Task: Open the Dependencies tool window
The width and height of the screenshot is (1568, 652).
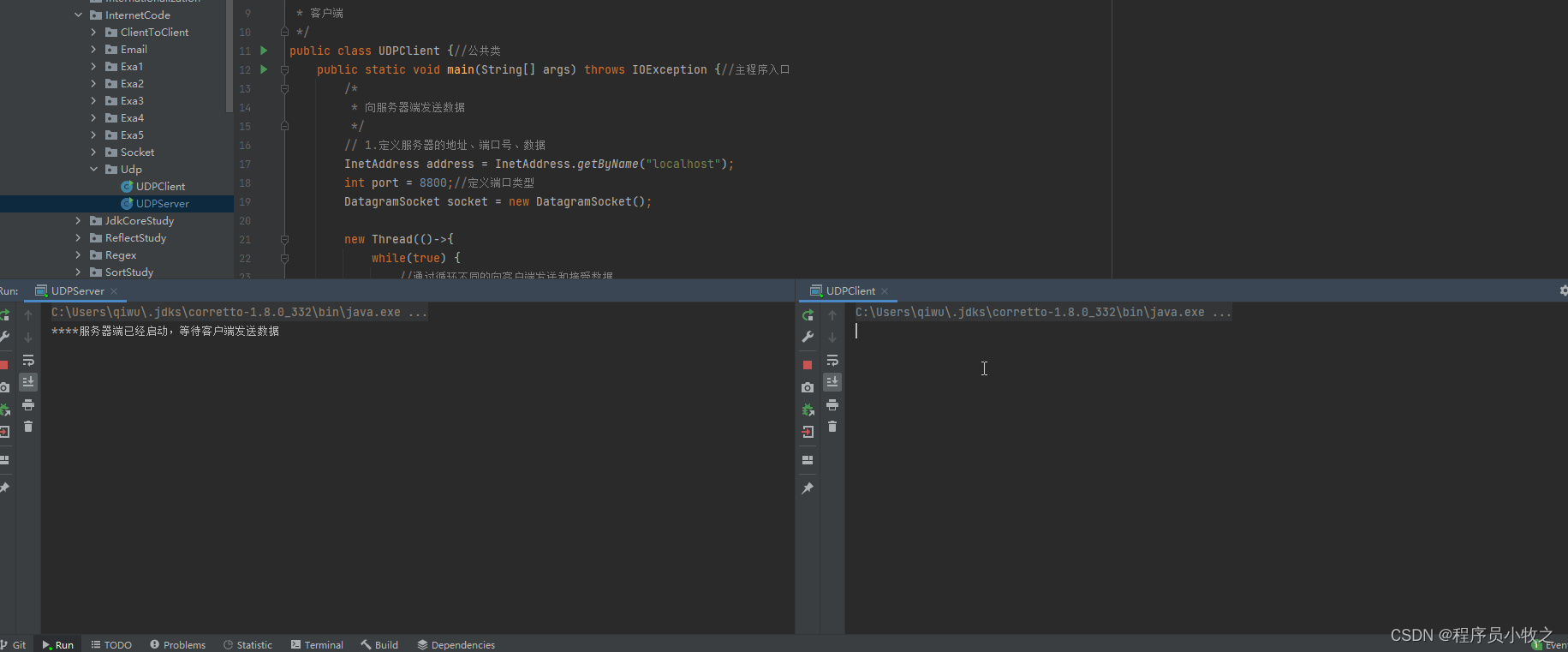Action: (456, 644)
